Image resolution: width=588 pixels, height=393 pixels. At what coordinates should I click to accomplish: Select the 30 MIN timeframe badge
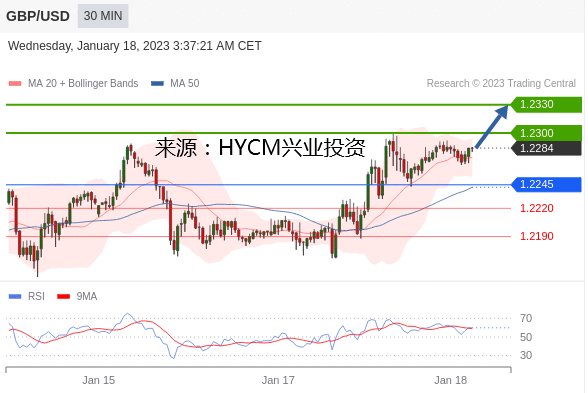click(103, 16)
